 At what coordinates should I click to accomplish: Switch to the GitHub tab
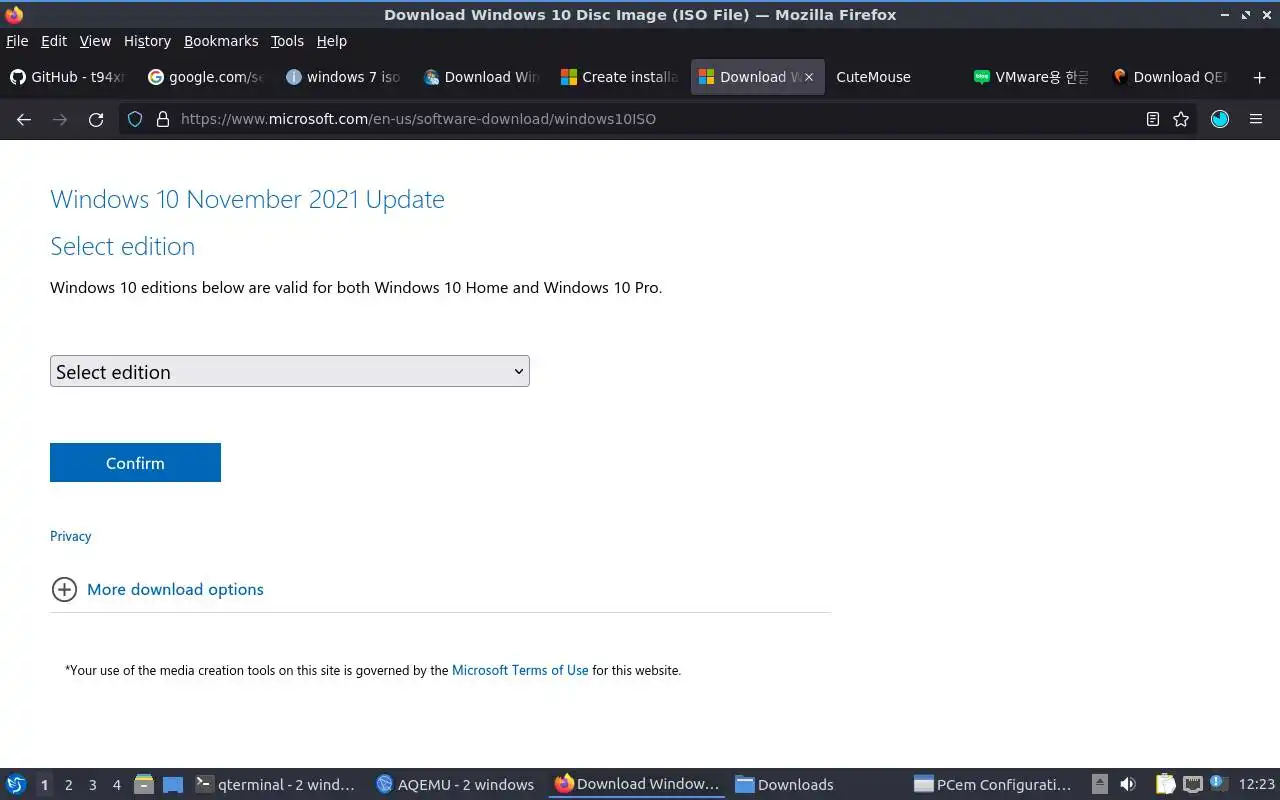click(67, 77)
